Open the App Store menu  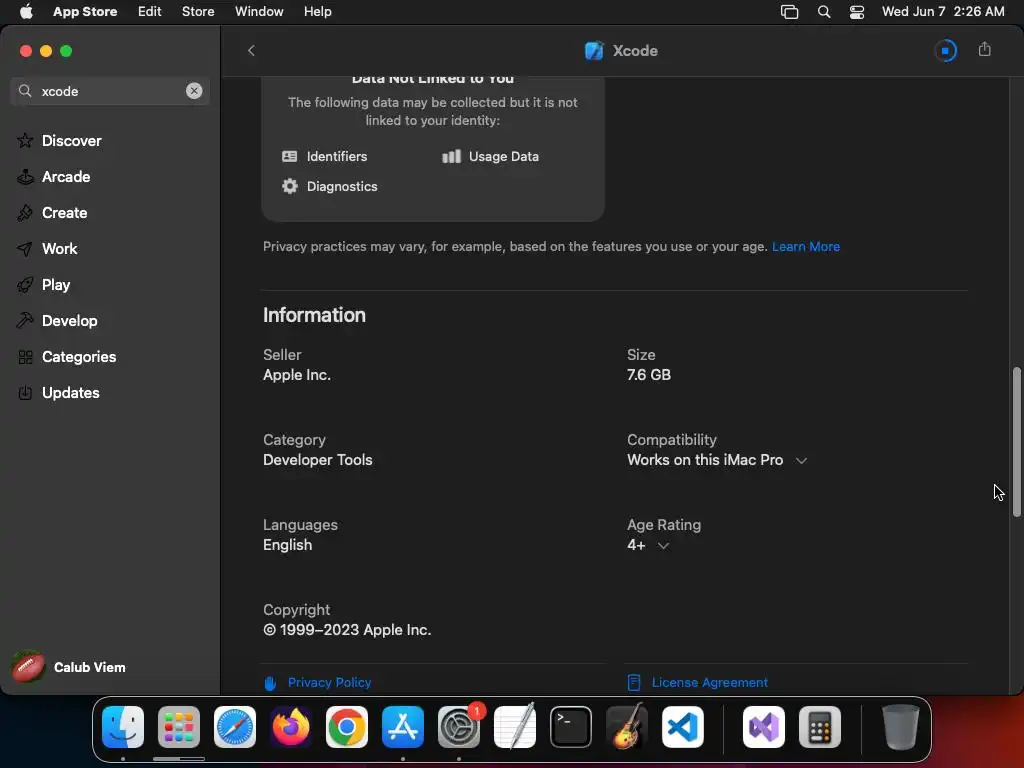click(x=85, y=11)
